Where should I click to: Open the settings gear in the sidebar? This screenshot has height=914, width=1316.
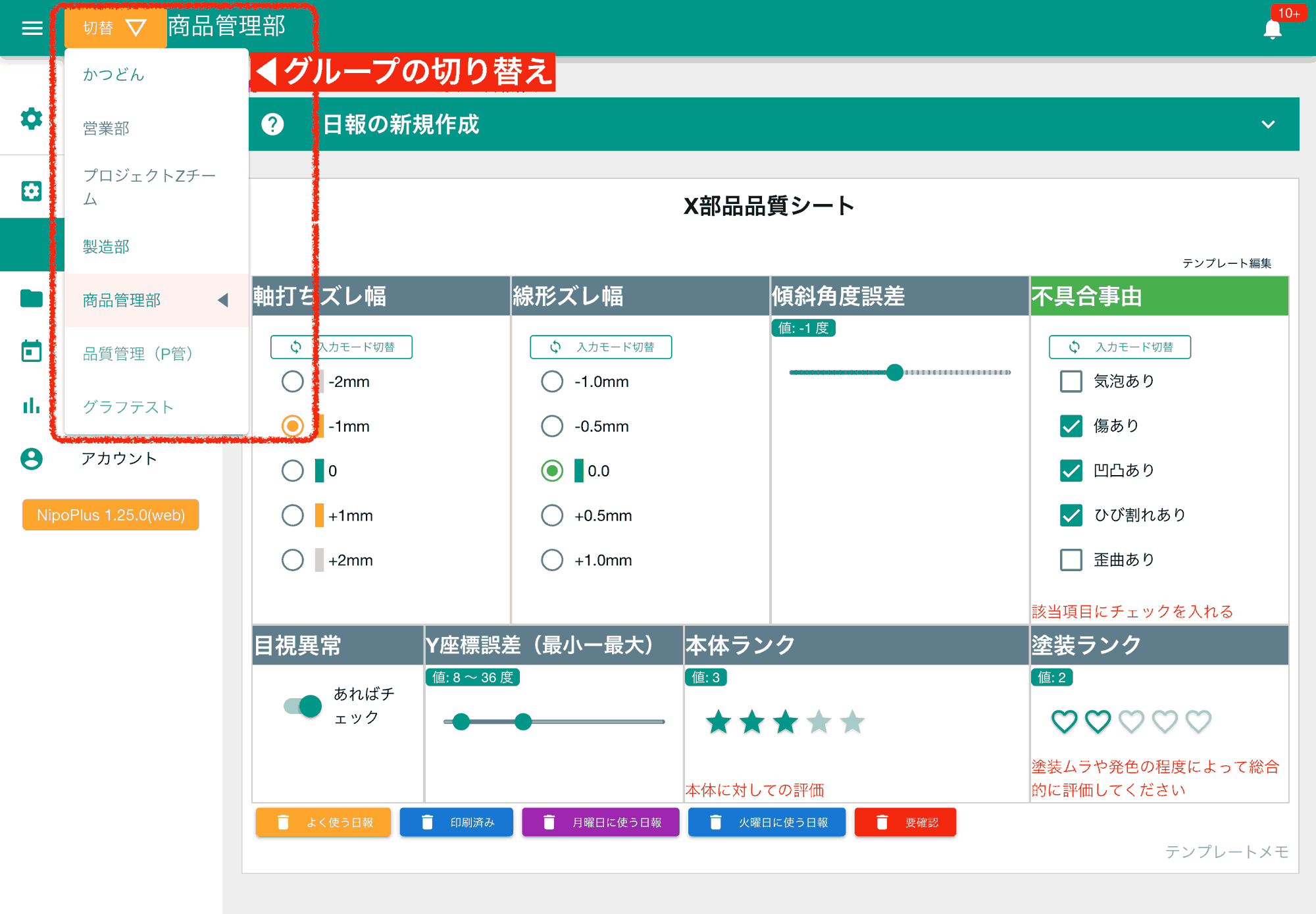tap(30, 120)
